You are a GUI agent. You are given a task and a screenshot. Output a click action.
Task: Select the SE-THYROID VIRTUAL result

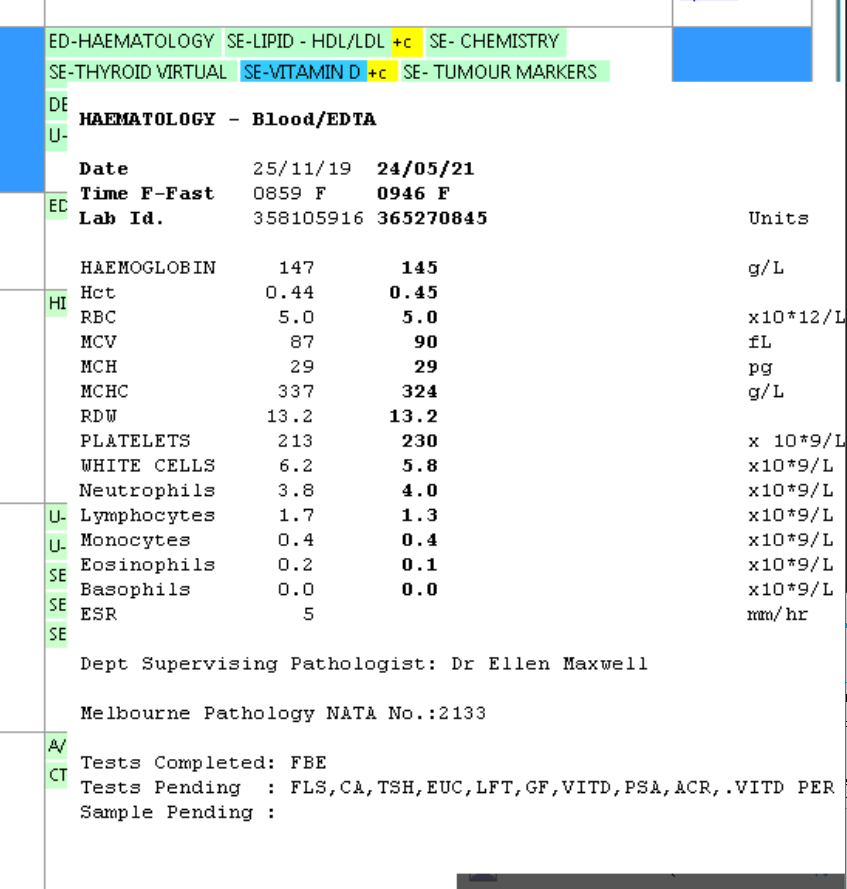click(x=138, y=72)
